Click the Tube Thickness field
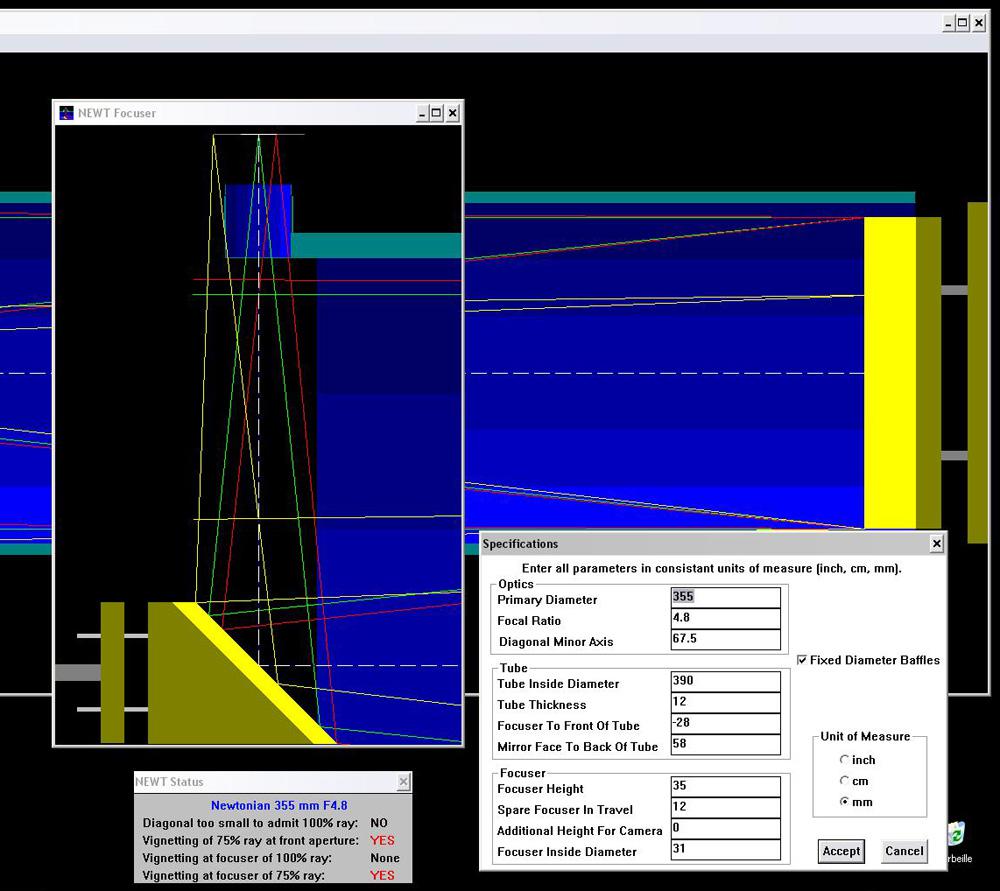Image resolution: width=1000 pixels, height=891 pixels. click(x=724, y=703)
